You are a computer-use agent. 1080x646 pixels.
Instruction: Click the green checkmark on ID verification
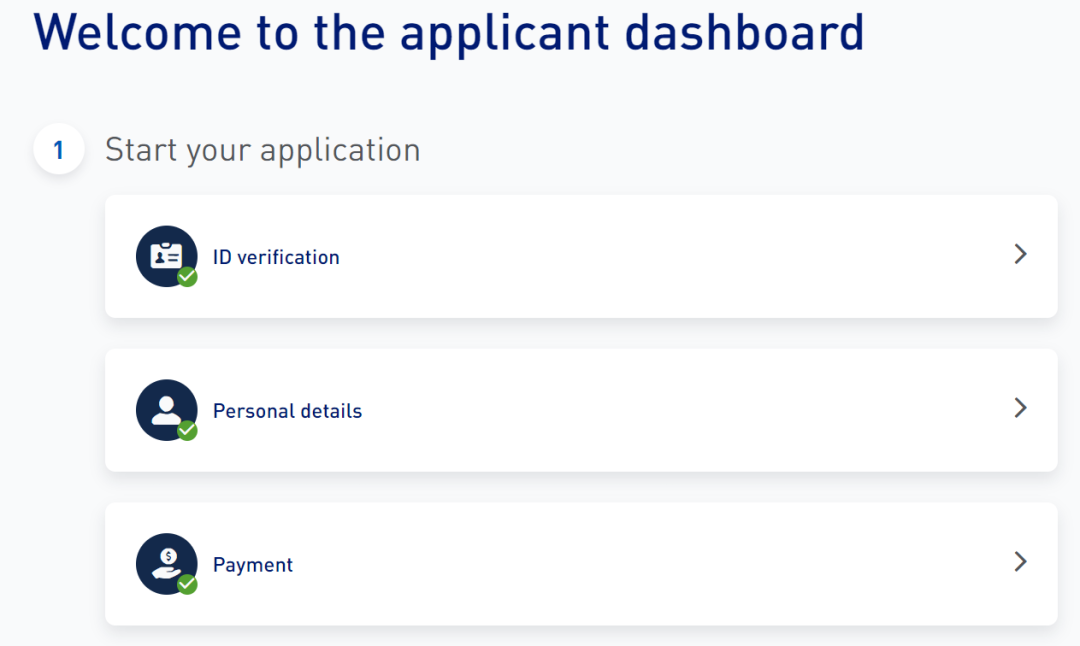tap(187, 277)
